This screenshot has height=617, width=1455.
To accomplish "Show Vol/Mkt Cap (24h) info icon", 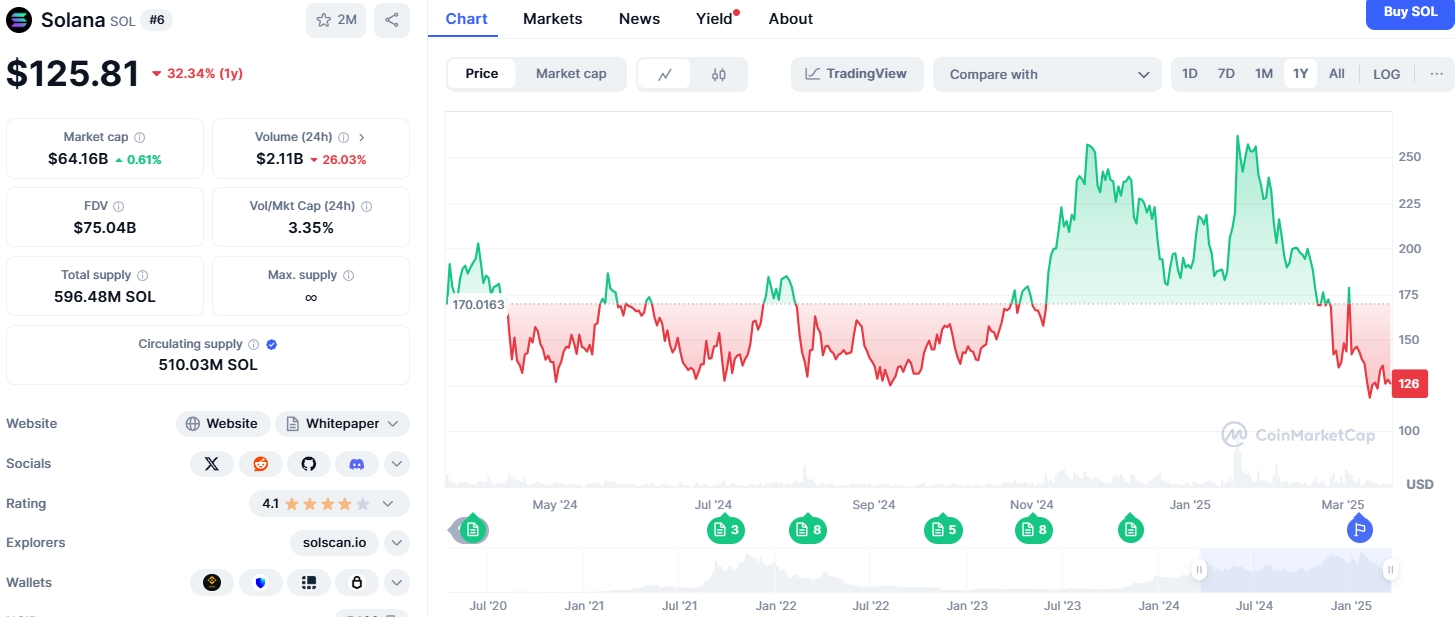I will (366, 206).
